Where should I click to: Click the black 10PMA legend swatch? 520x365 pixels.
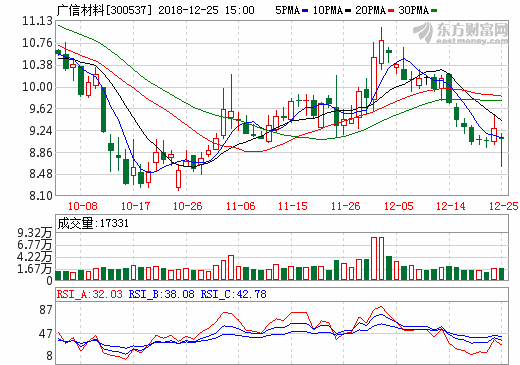(348, 11)
